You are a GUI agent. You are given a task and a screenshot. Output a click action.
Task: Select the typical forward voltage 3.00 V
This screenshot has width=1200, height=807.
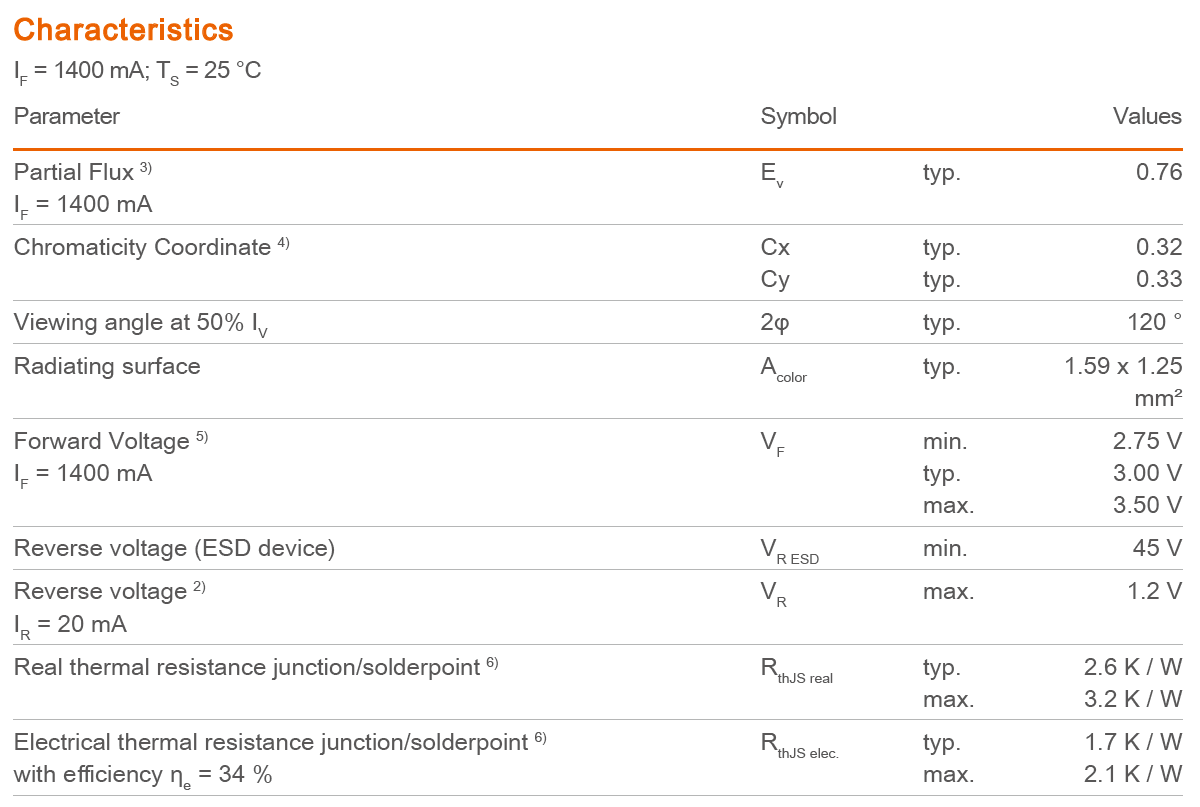tap(1147, 473)
